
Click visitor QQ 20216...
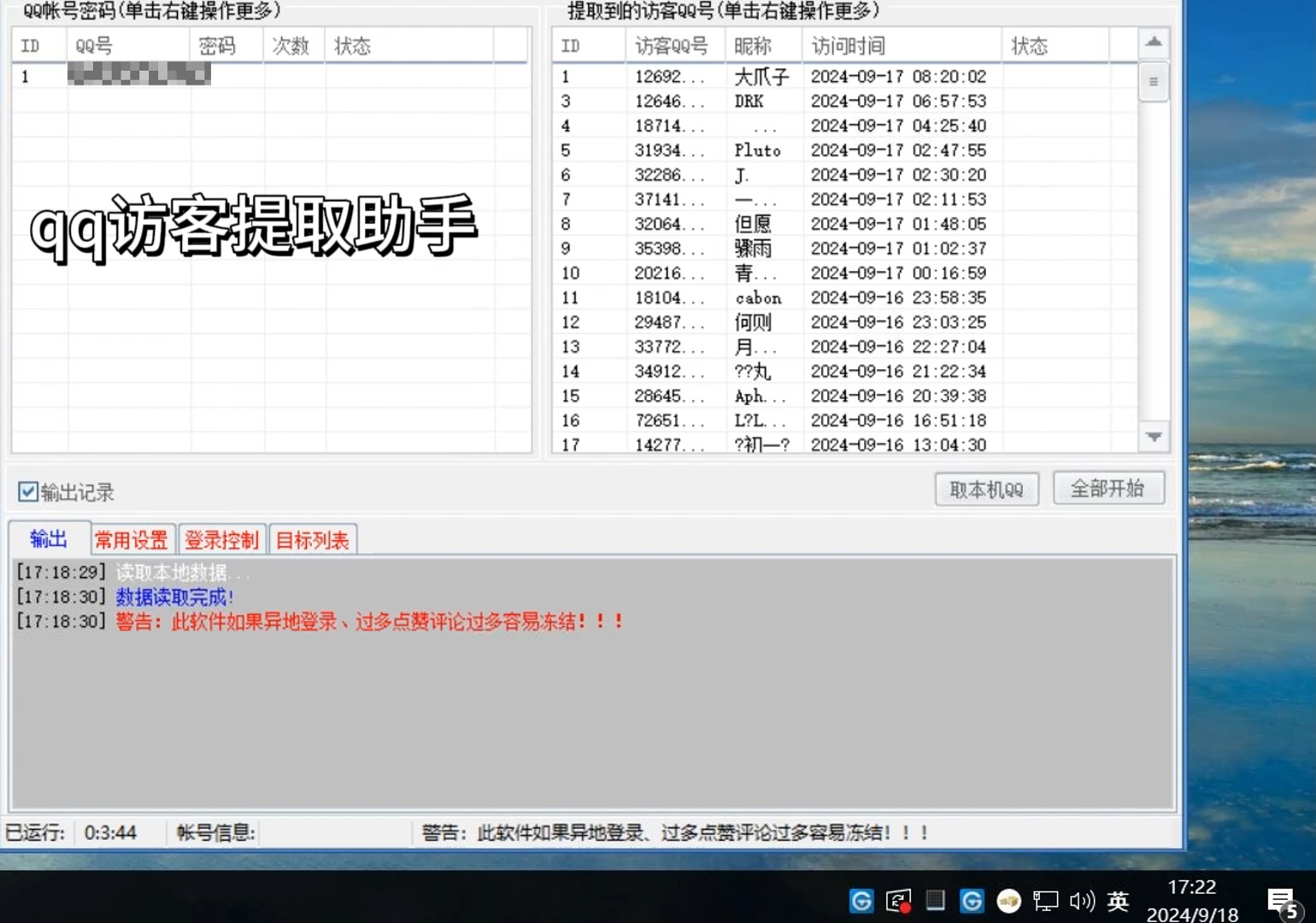pyautogui.click(x=670, y=273)
